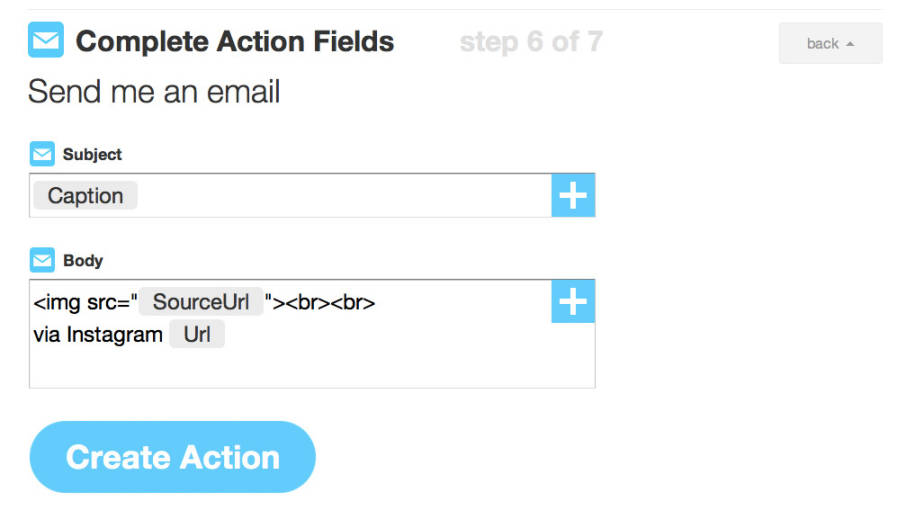Click the mail icon next to Subject label
Image resolution: width=915 pixels, height=519 pixels.
point(42,154)
